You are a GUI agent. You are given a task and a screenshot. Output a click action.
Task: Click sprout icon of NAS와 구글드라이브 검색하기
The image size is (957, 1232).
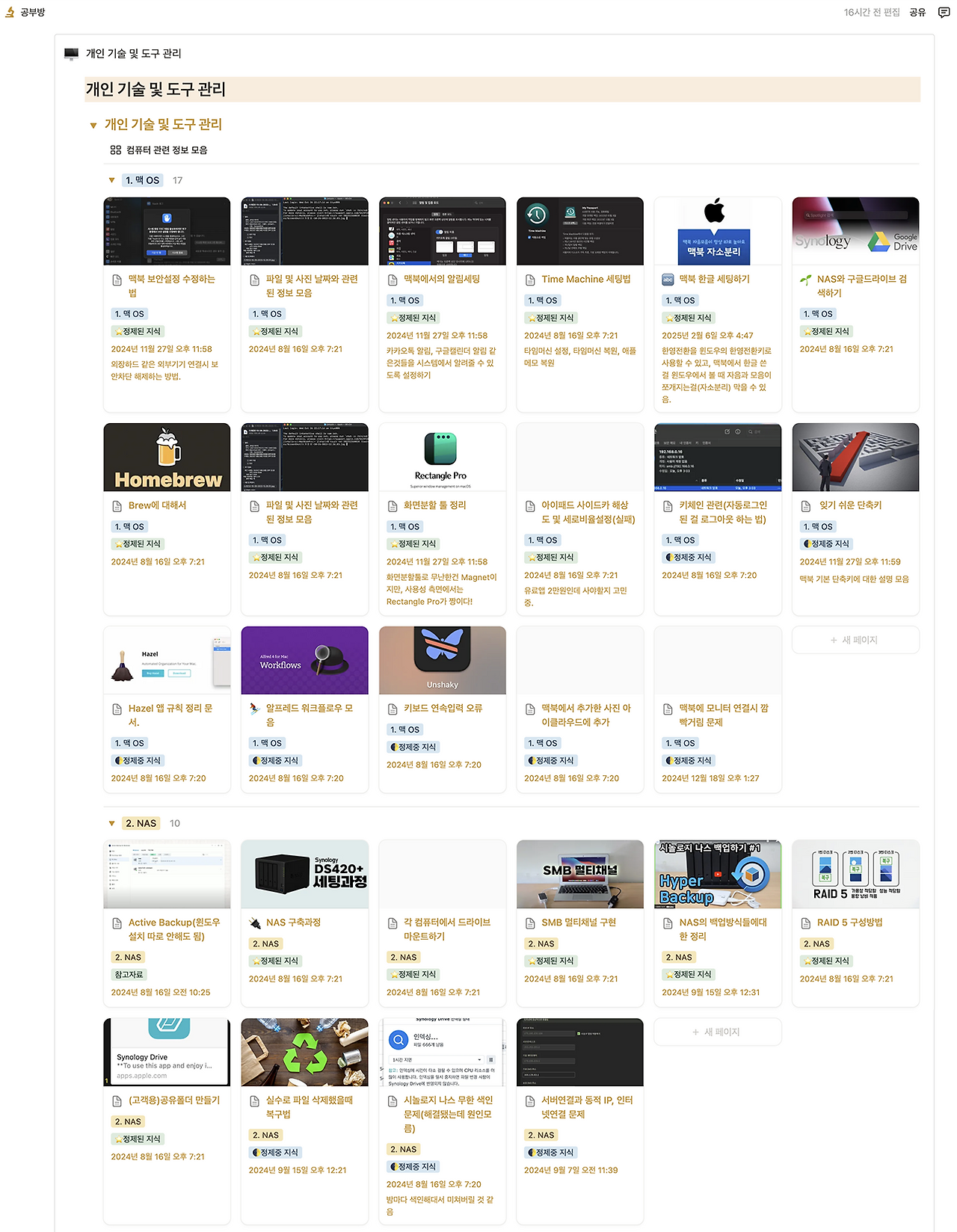pyautogui.click(x=805, y=280)
